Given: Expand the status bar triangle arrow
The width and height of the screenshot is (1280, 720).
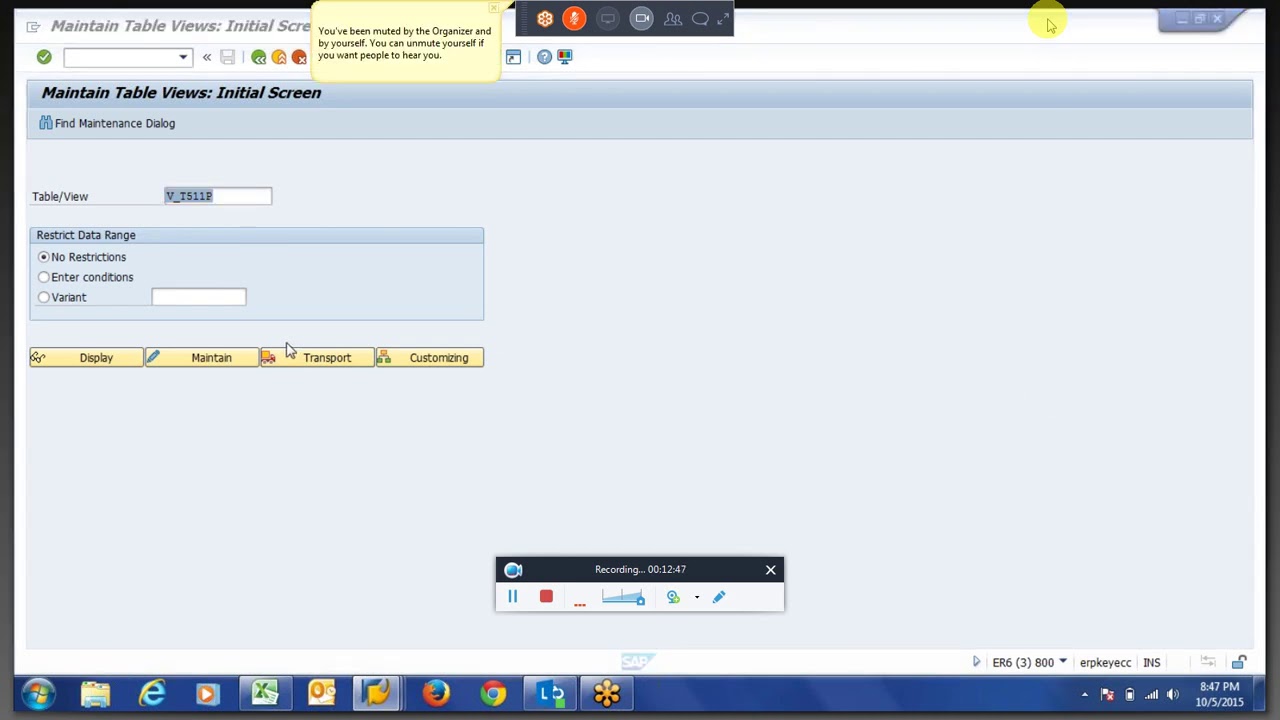Looking at the screenshot, I should click(x=977, y=662).
